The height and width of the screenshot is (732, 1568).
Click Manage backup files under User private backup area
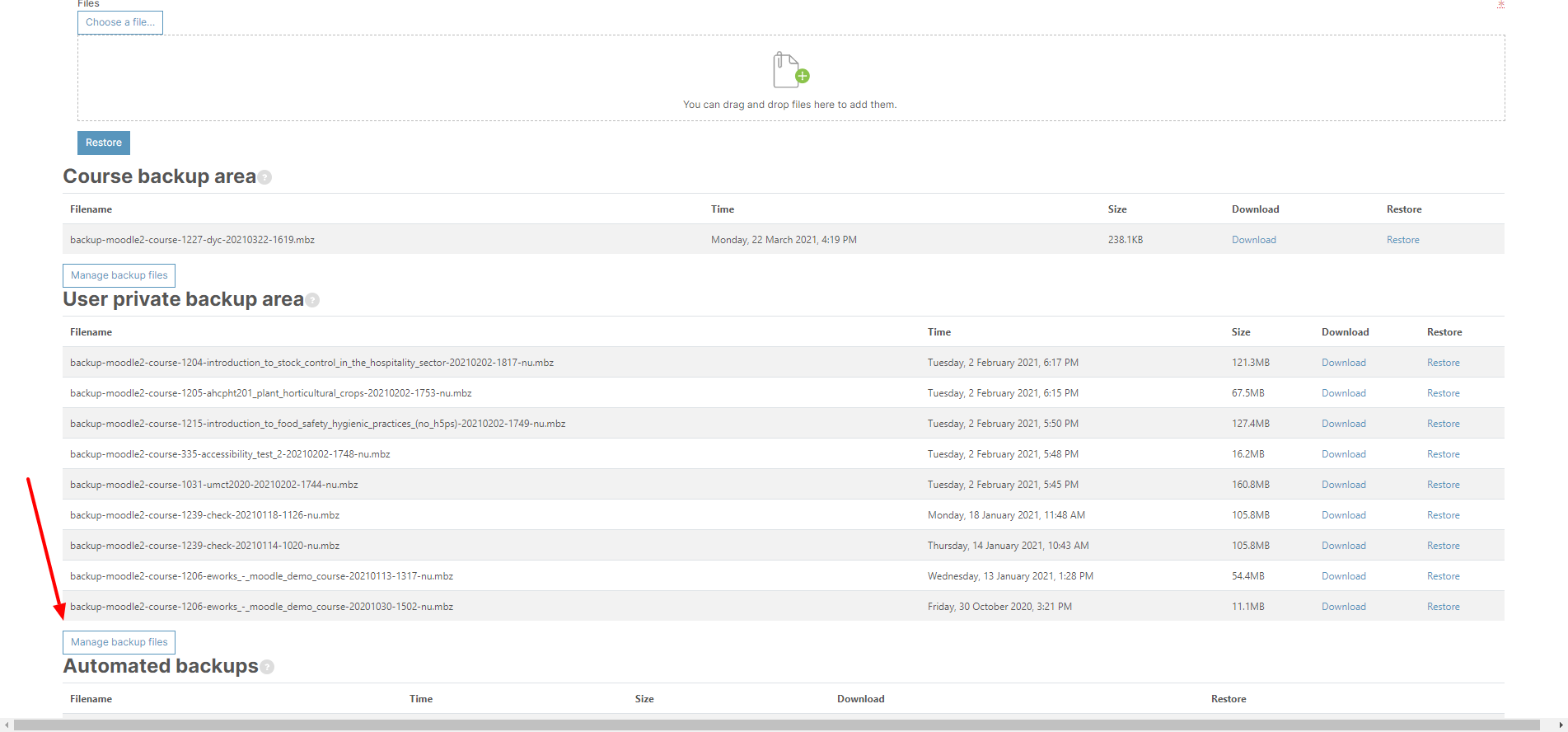coord(119,642)
